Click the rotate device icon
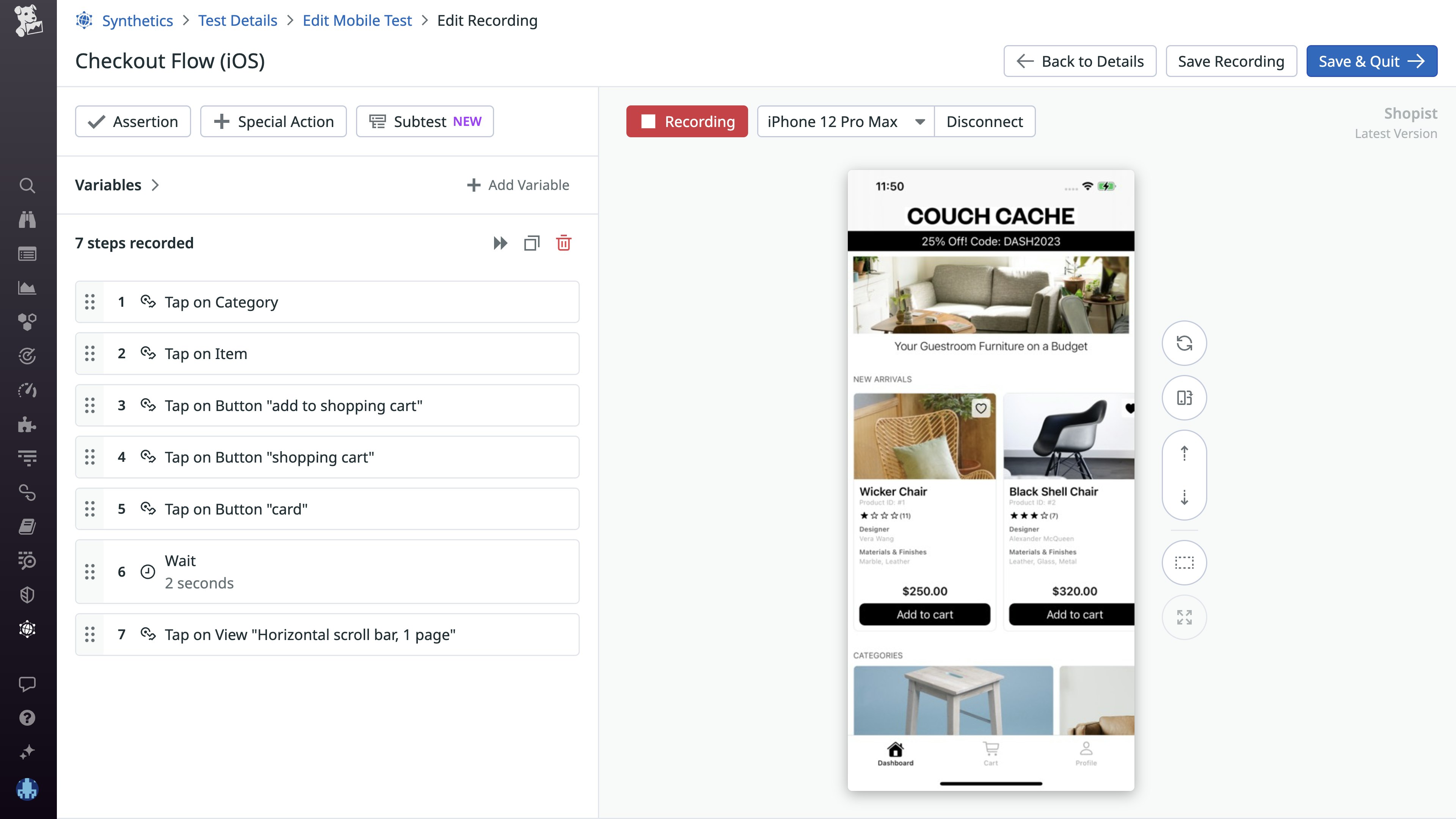1456x819 pixels. tap(1184, 398)
